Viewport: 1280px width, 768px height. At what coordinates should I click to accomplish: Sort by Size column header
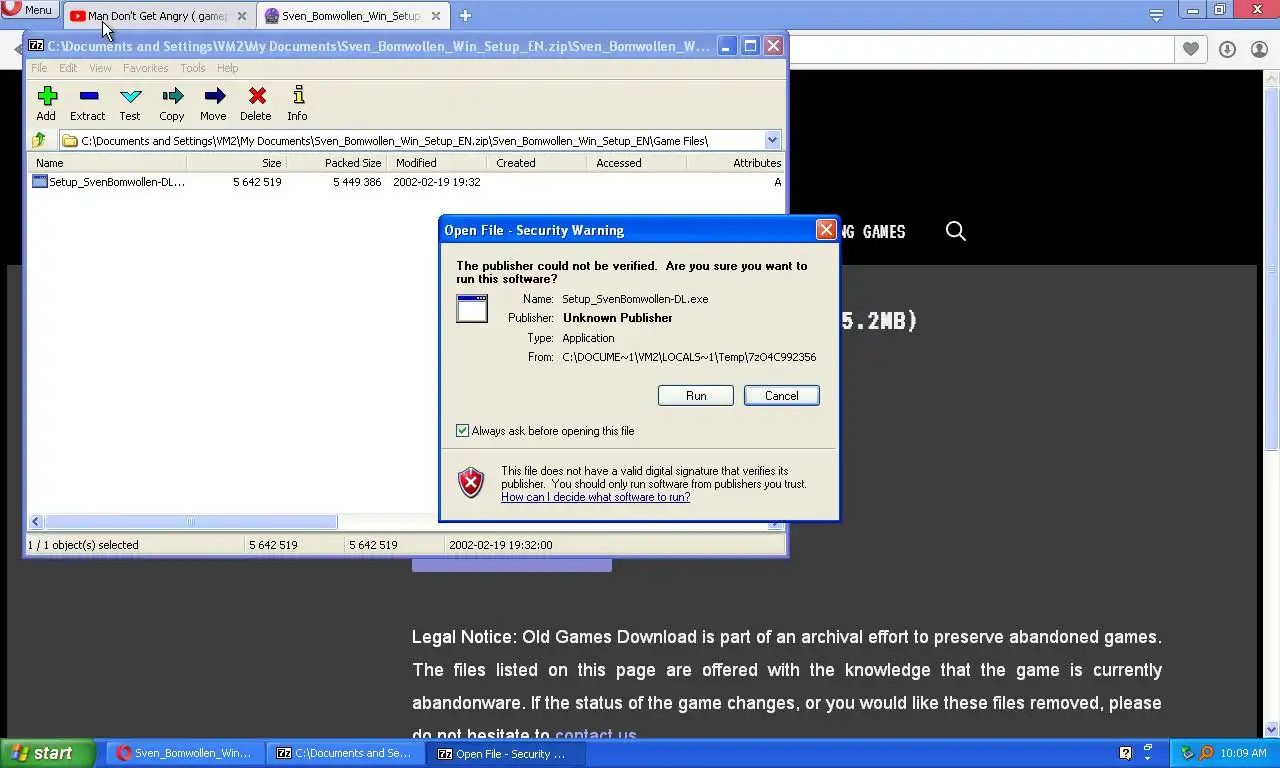coord(238,163)
